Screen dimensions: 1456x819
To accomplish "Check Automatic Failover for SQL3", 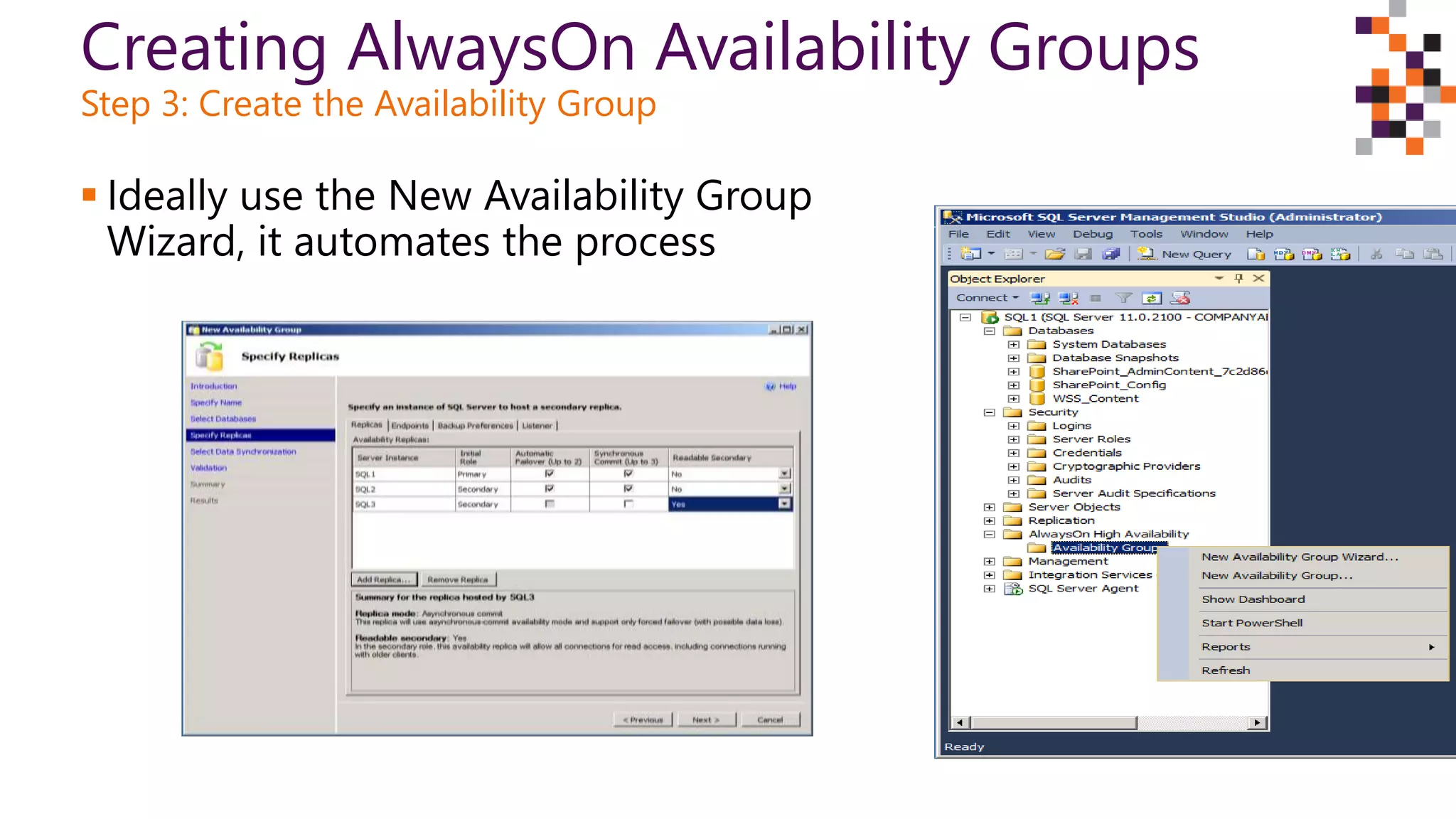I will (x=549, y=503).
